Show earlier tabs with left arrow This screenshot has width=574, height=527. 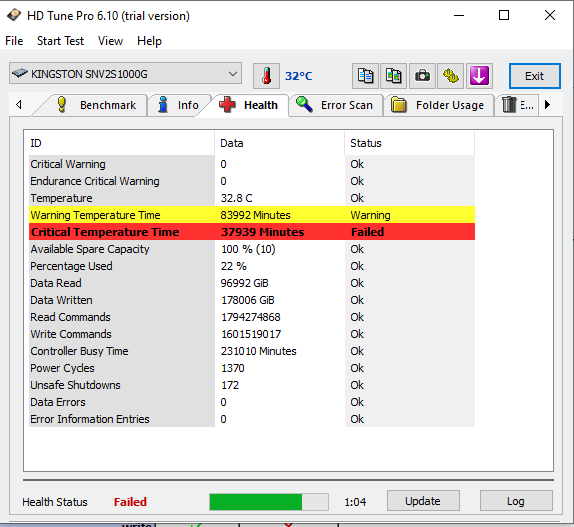click(19, 105)
